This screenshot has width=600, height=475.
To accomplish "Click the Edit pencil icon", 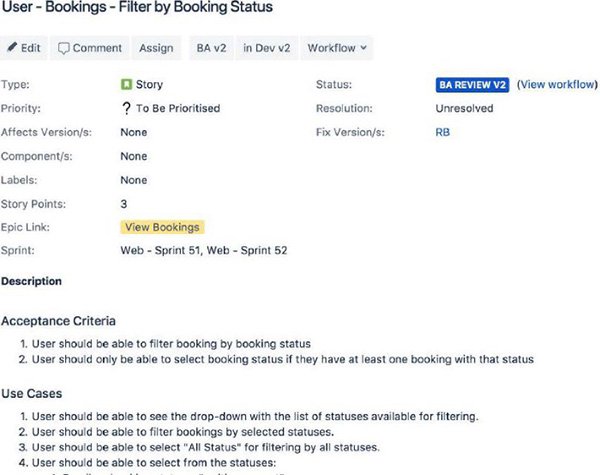I will coord(12,47).
